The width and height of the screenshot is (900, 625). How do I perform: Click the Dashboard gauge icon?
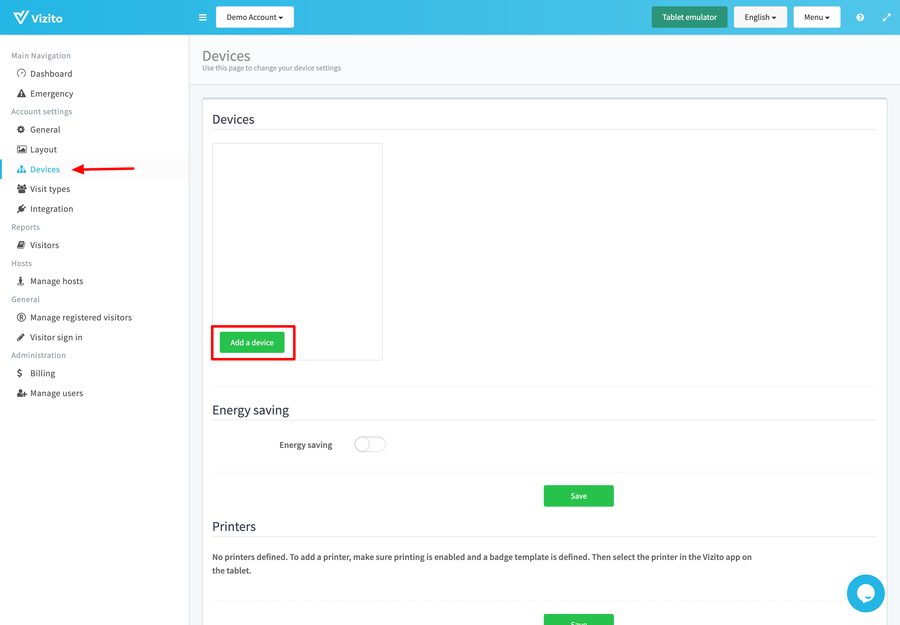(x=21, y=74)
